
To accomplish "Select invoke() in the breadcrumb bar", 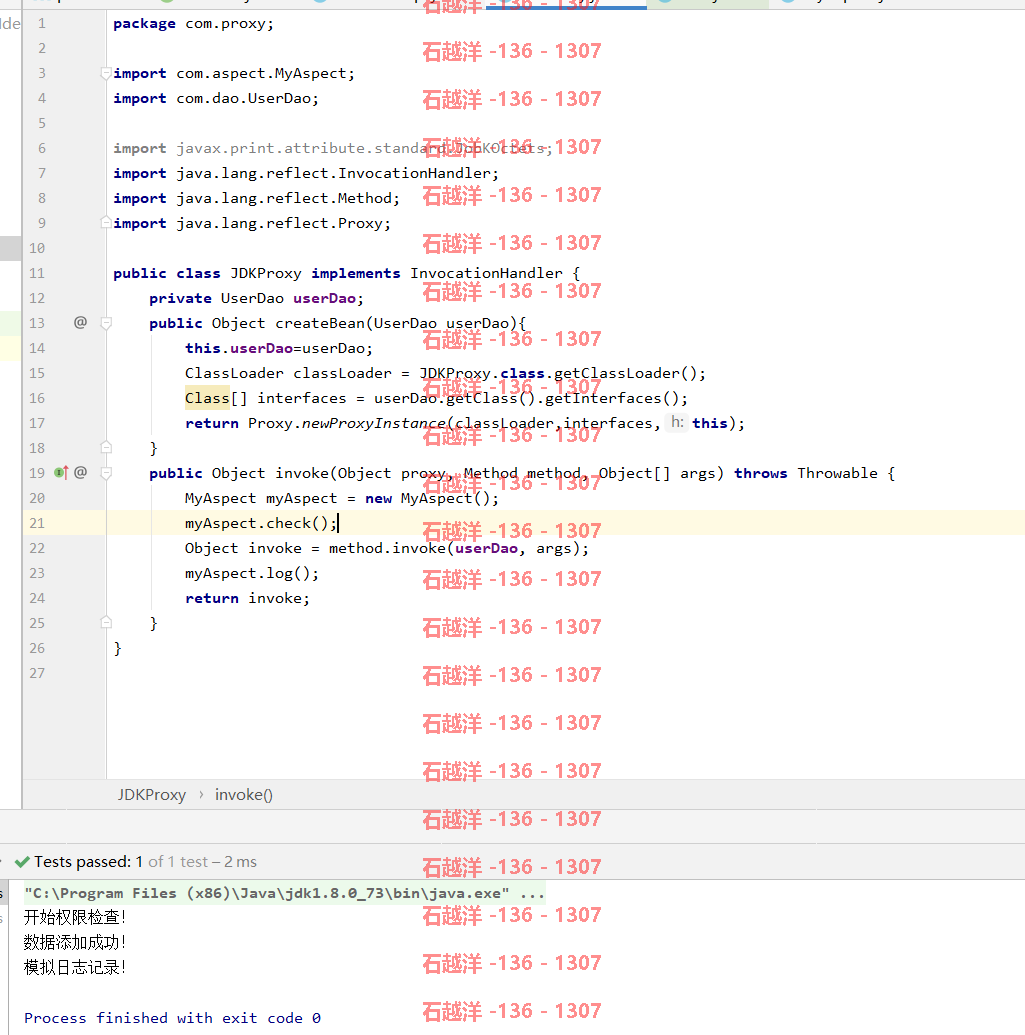I will (244, 795).
